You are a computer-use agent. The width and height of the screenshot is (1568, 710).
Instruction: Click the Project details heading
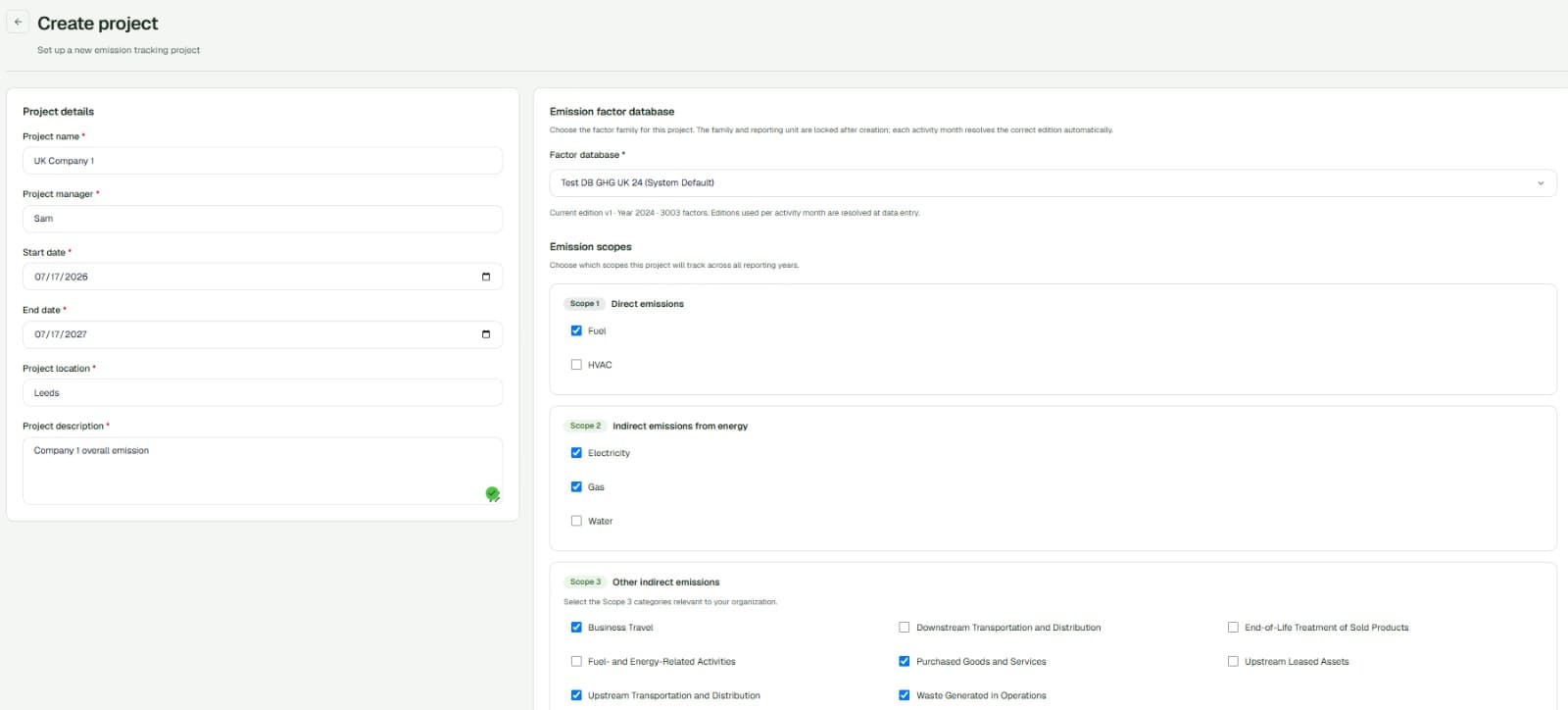59,112
